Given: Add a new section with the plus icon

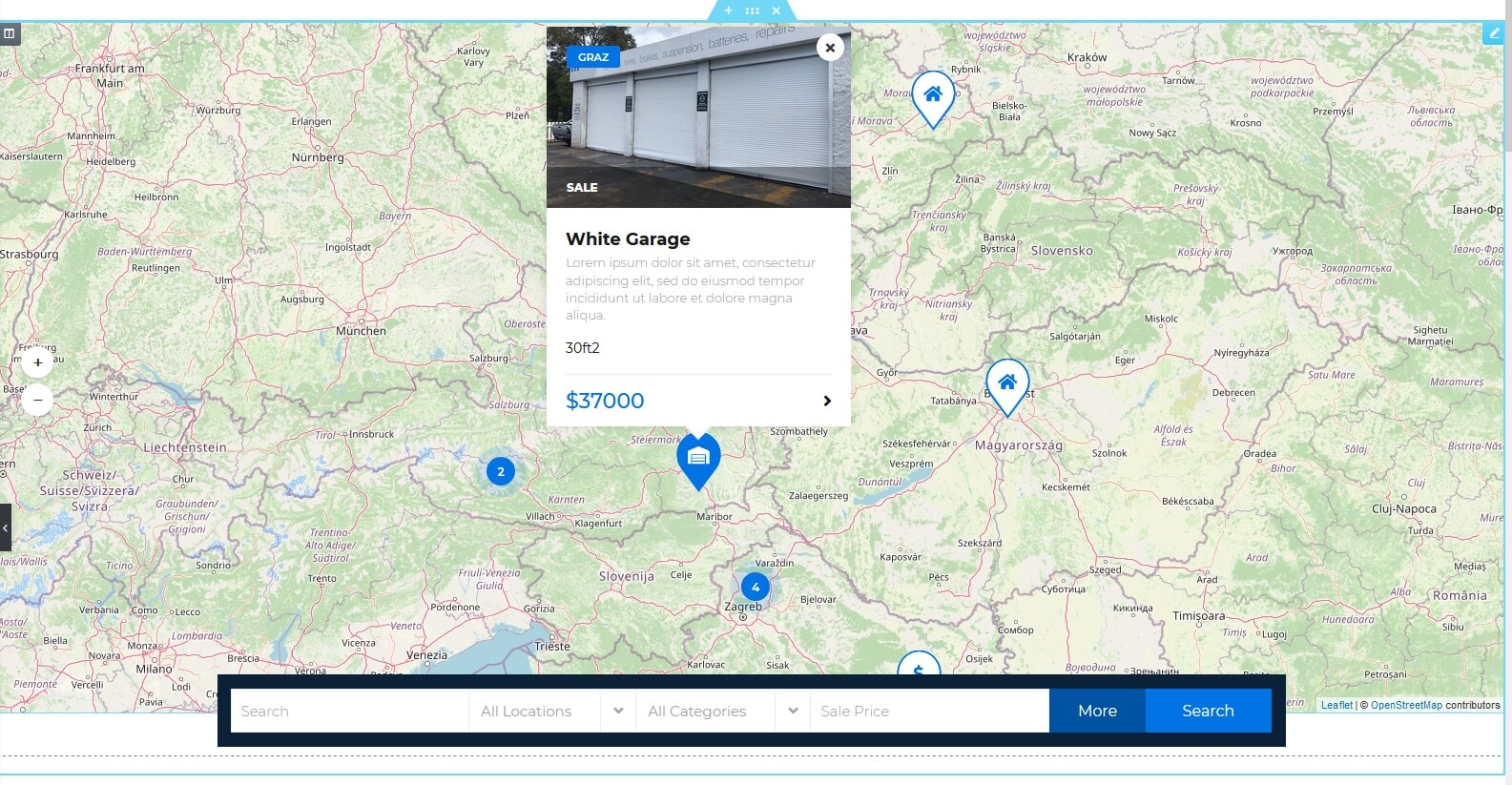Looking at the screenshot, I should point(728,10).
